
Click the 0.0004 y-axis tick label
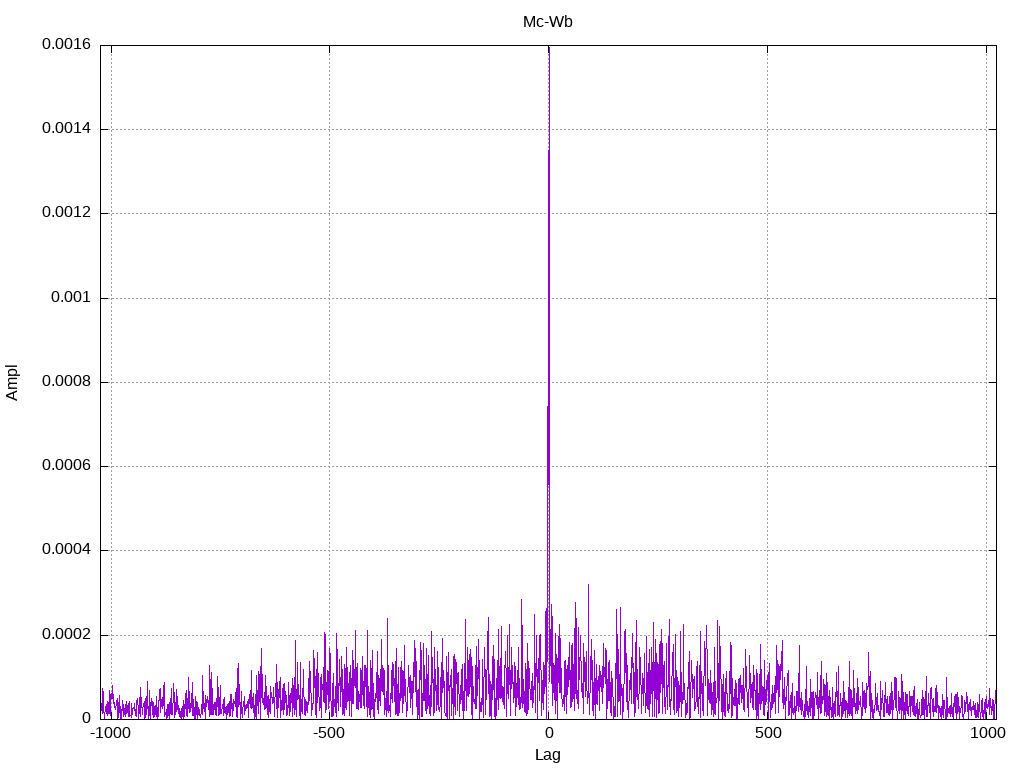pos(66,550)
